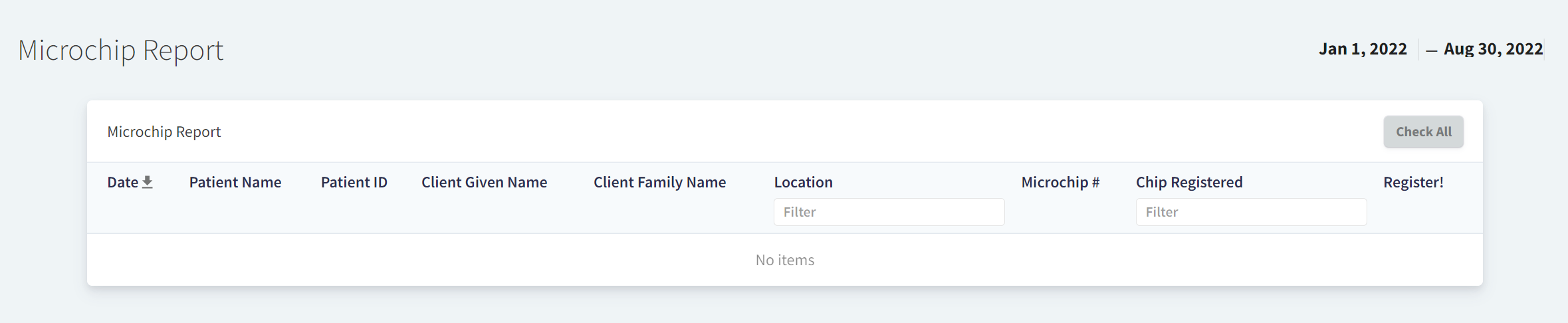Focus the Chip Registered filter field
The image size is (1568, 323).
pyautogui.click(x=1251, y=212)
